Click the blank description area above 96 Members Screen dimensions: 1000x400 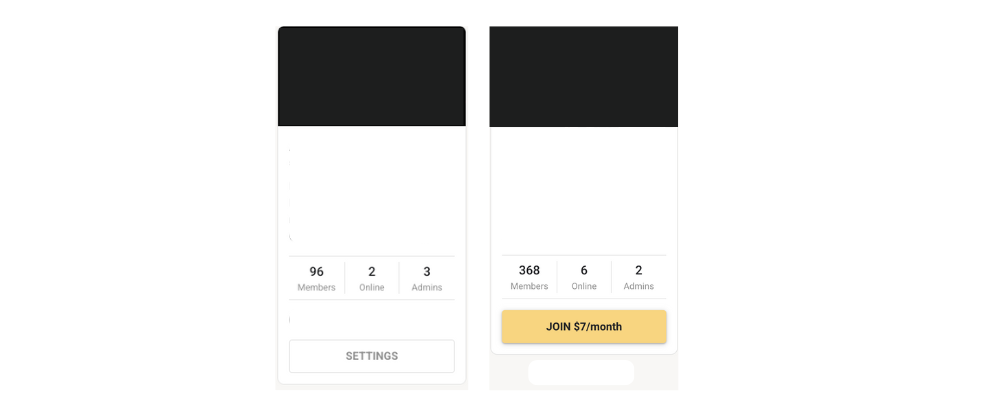[x=371, y=195]
